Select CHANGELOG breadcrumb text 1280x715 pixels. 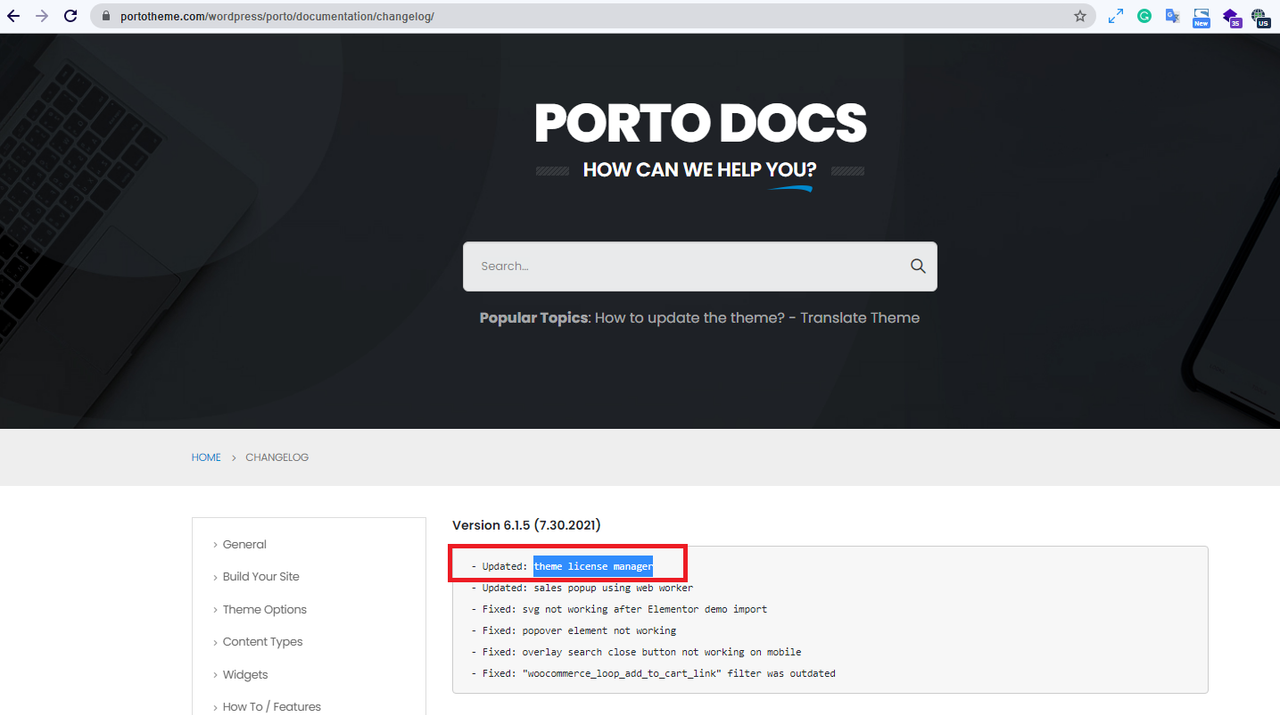[x=277, y=457]
